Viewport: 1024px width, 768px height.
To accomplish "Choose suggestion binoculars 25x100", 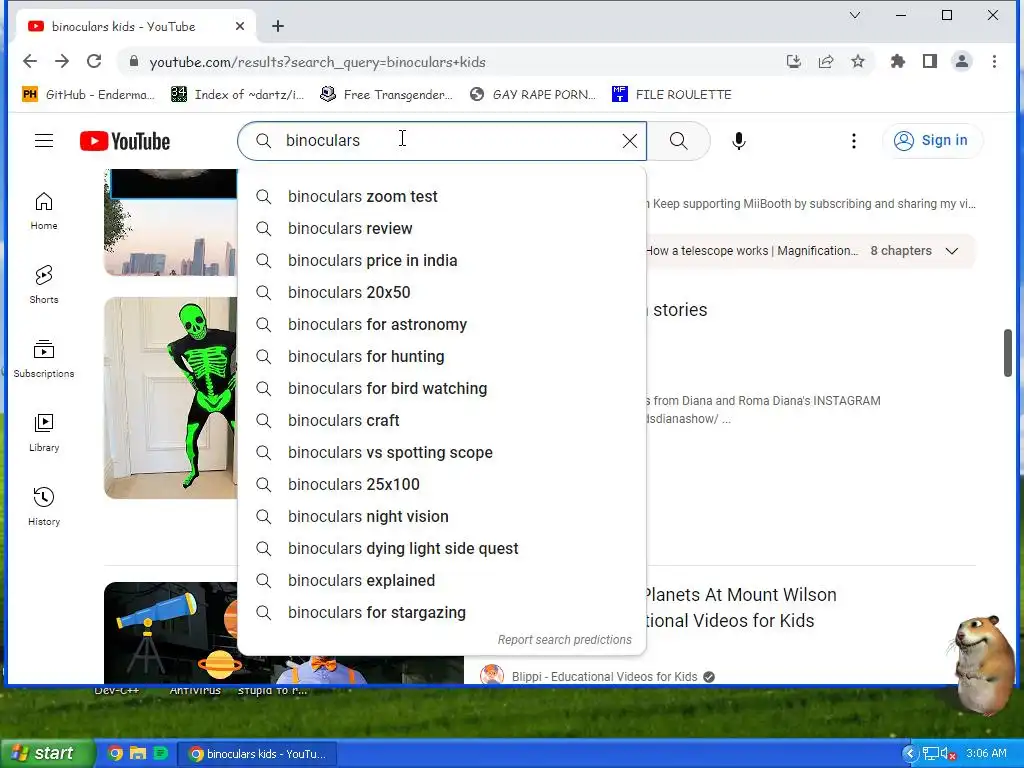I will pyautogui.click(x=442, y=485).
